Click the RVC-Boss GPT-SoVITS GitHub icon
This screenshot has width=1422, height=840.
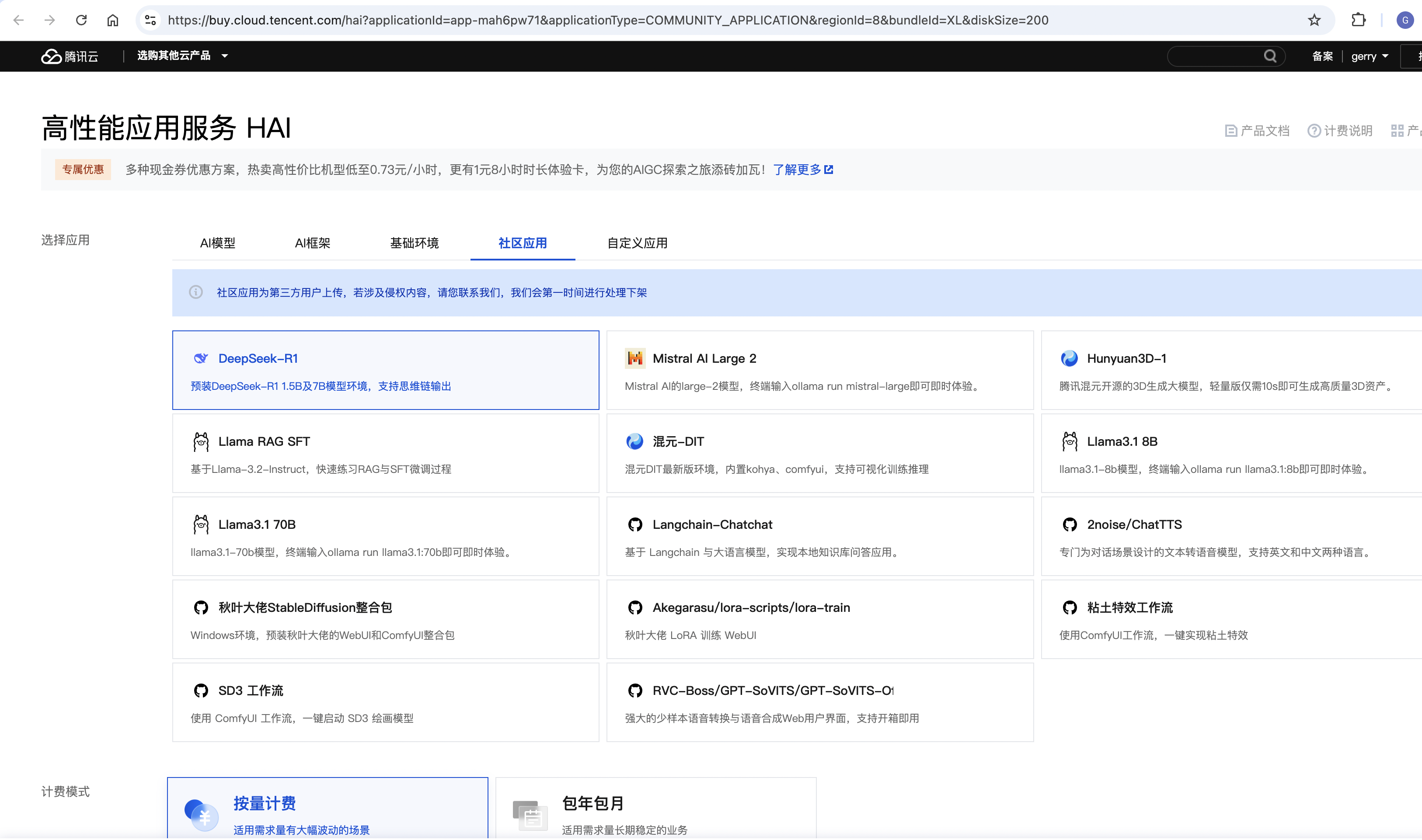635,691
